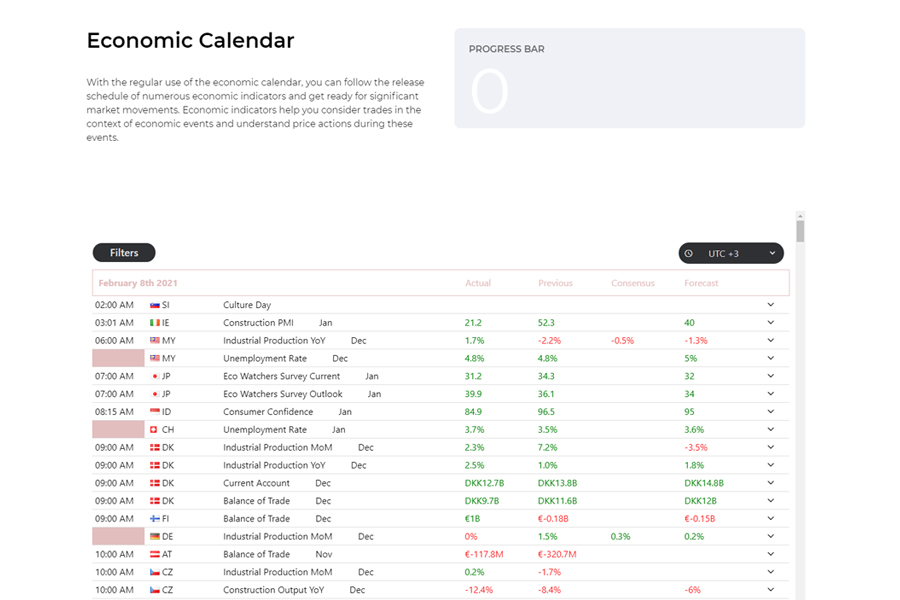Image resolution: width=900 pixels, height=600 pixels.
Task: Click the calendar's vertical scrollbar thumb
Action: [800, 231]
